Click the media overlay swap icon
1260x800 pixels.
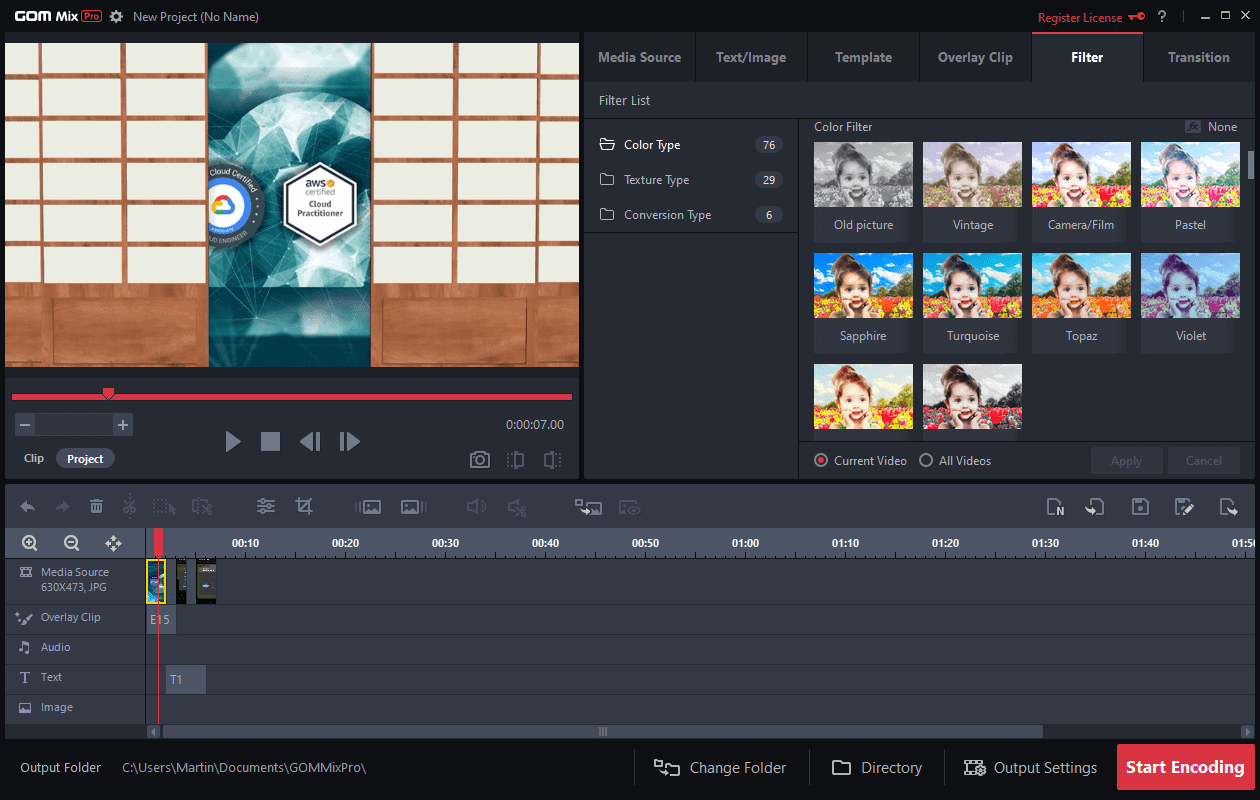[588, 507]
